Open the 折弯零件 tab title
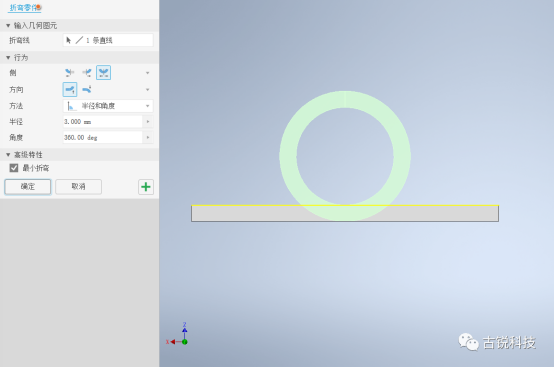The height and width of the screenshot is (368, 554). click(x=25, y=7)
